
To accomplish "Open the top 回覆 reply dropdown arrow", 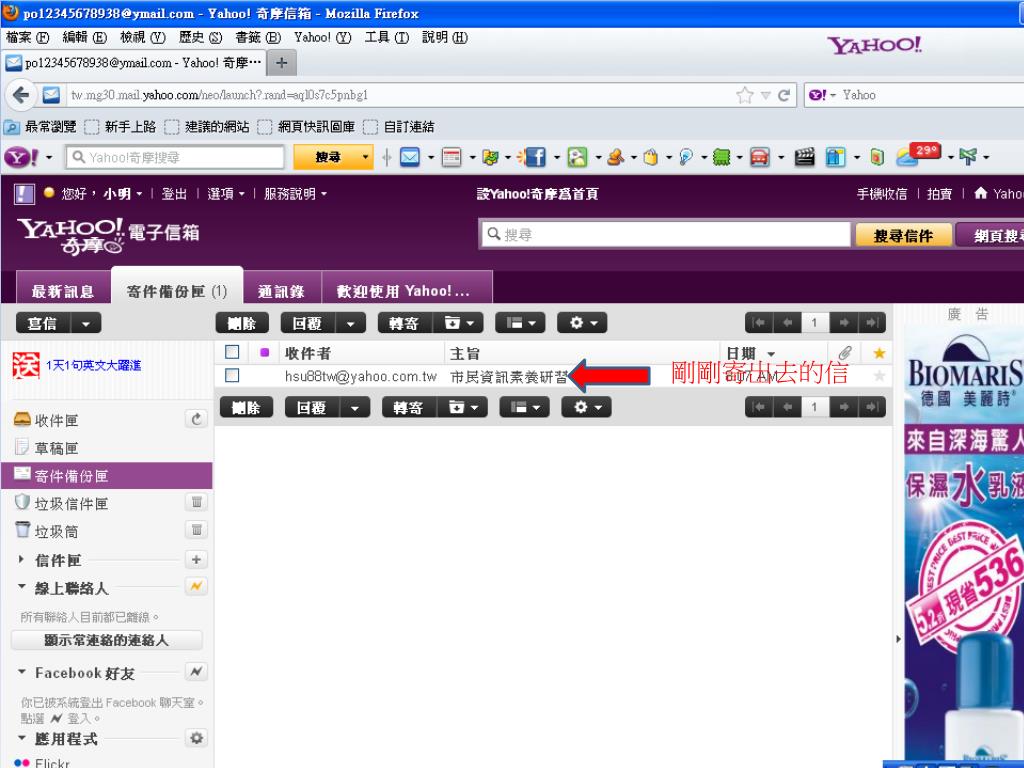I will pos(351,323).
